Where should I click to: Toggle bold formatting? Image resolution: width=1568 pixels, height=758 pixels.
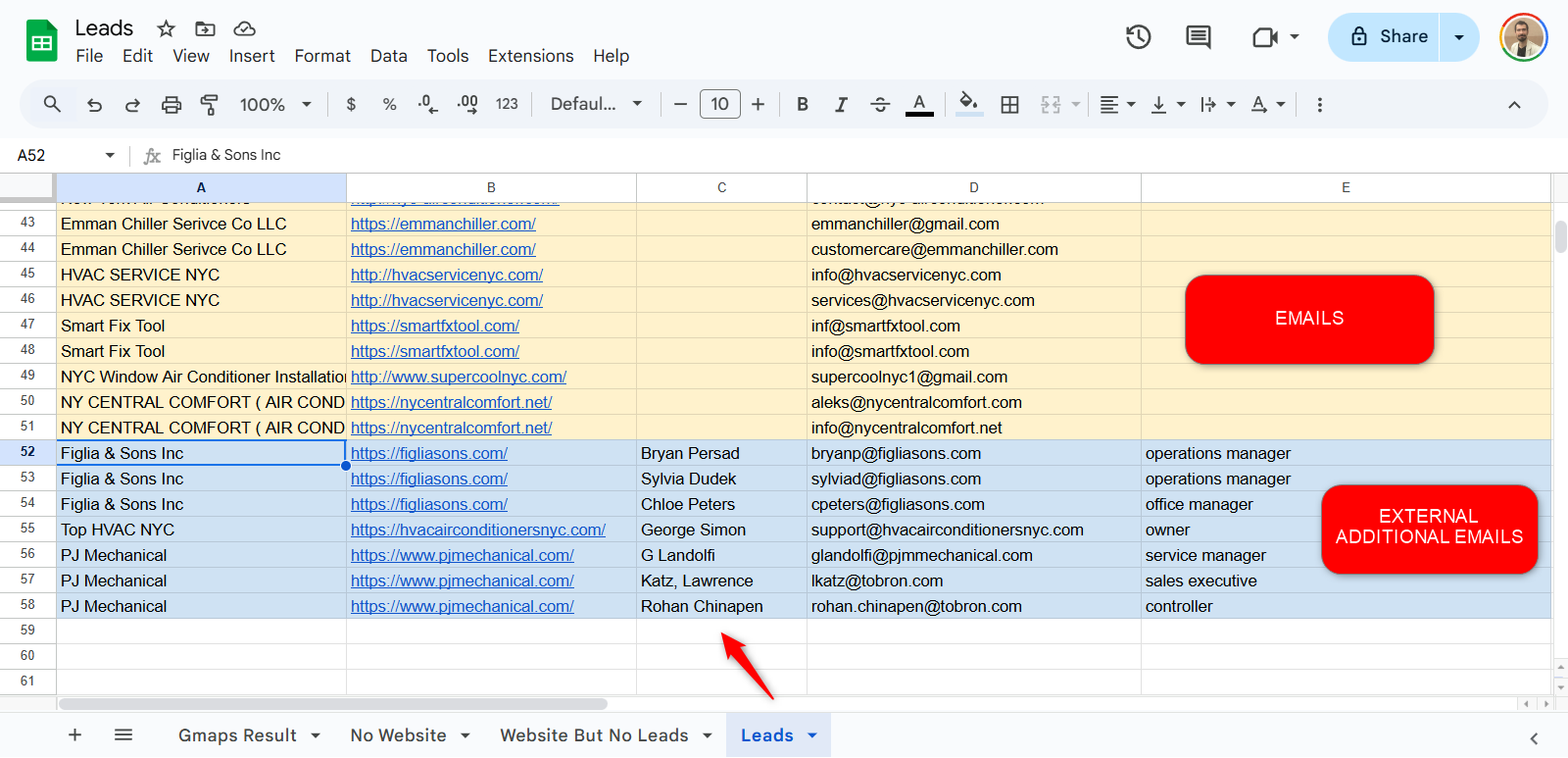coord(803,104)
